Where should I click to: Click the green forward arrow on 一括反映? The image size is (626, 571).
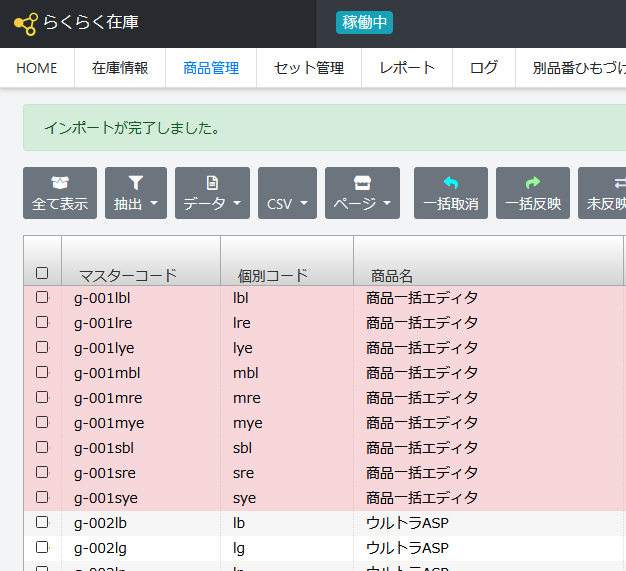tap(533, 182)
